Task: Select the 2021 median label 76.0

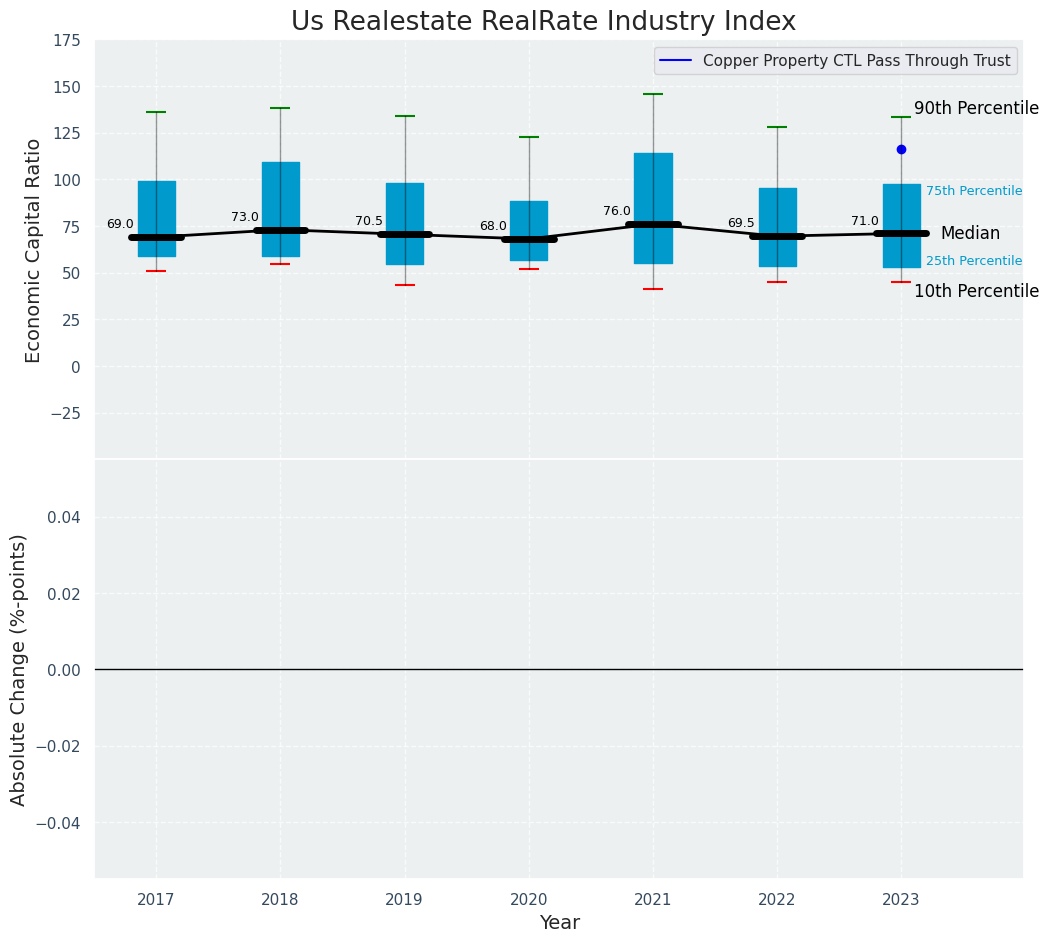Action: pyautogui.click(x=617, y=212)
